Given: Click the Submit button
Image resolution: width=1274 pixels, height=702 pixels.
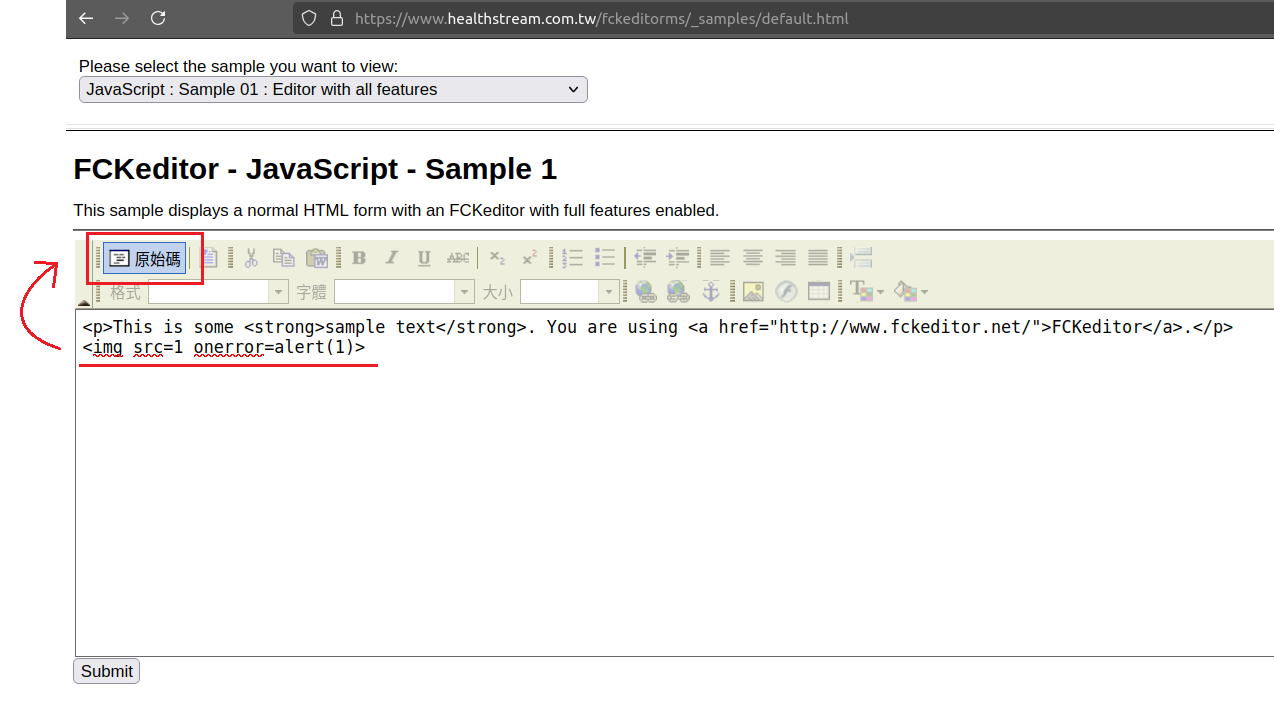Looking at the screenshot, I should (x=106, y=671).
